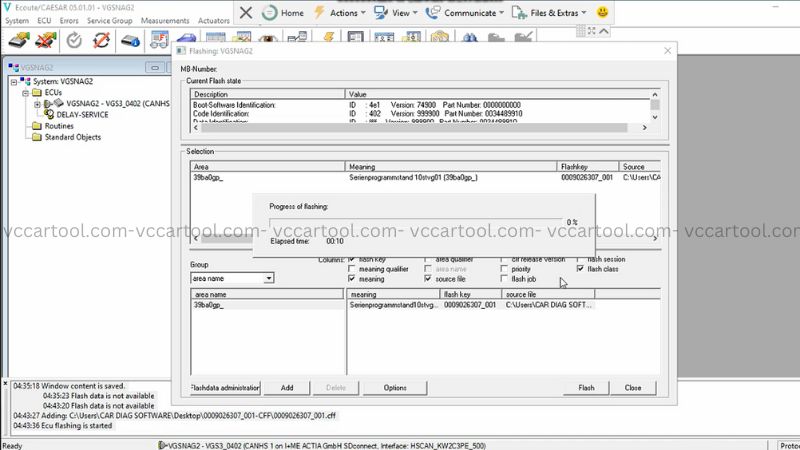Click the fullscreen arrows icon

click(592, 31)
